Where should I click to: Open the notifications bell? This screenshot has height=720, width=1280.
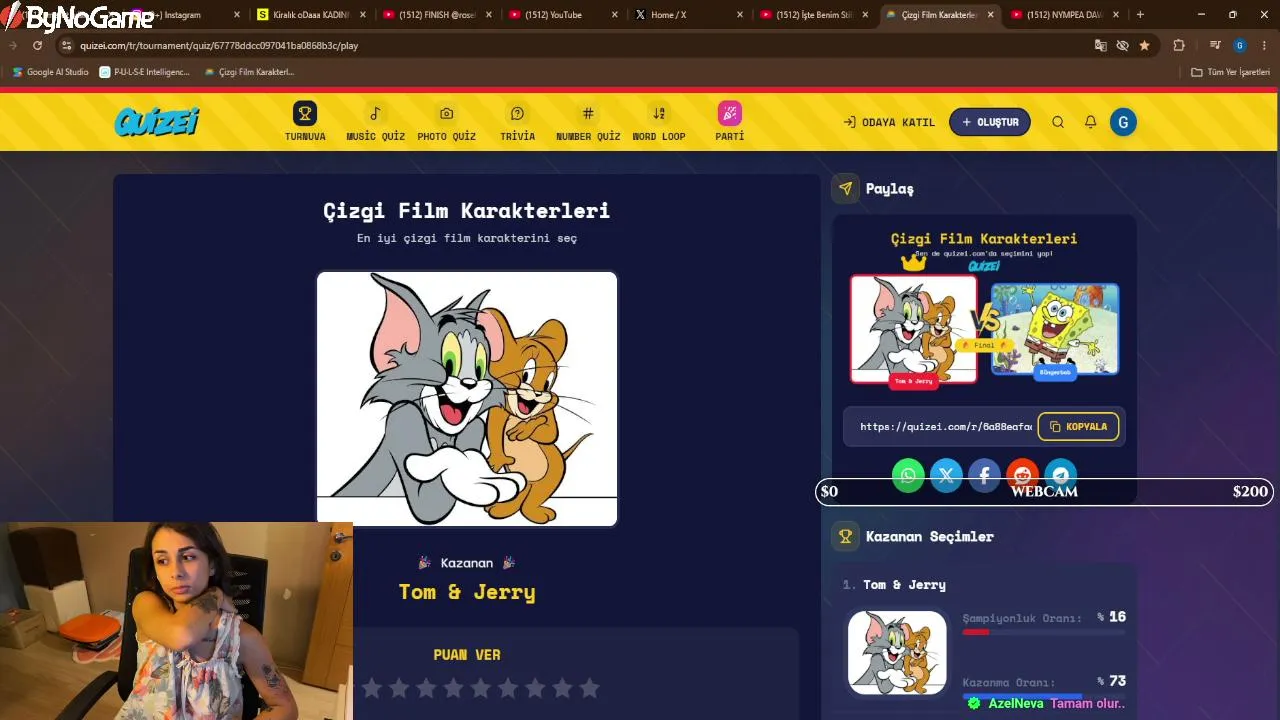coord(1091,122)
